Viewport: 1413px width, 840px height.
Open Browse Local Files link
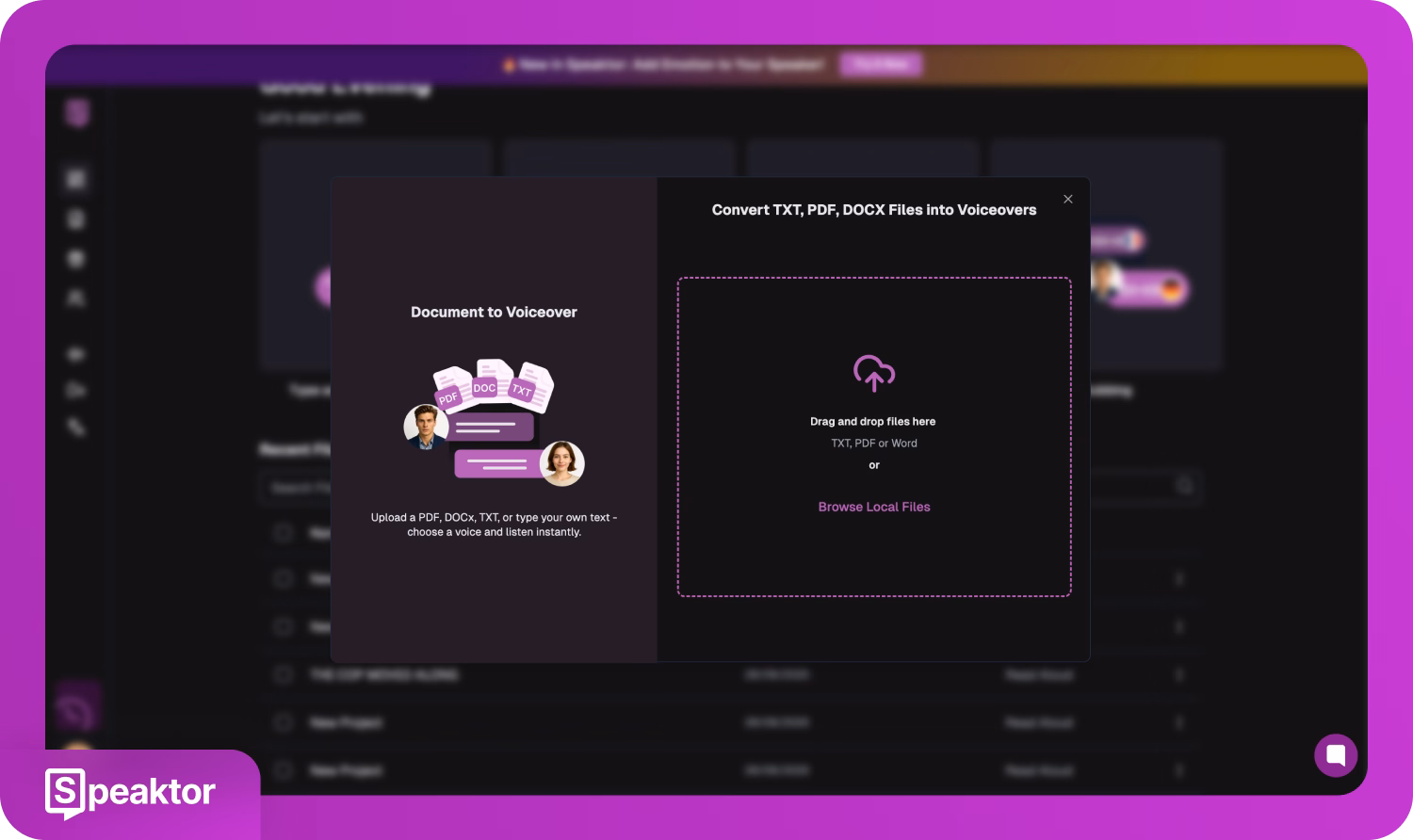[x=873, y=507]
